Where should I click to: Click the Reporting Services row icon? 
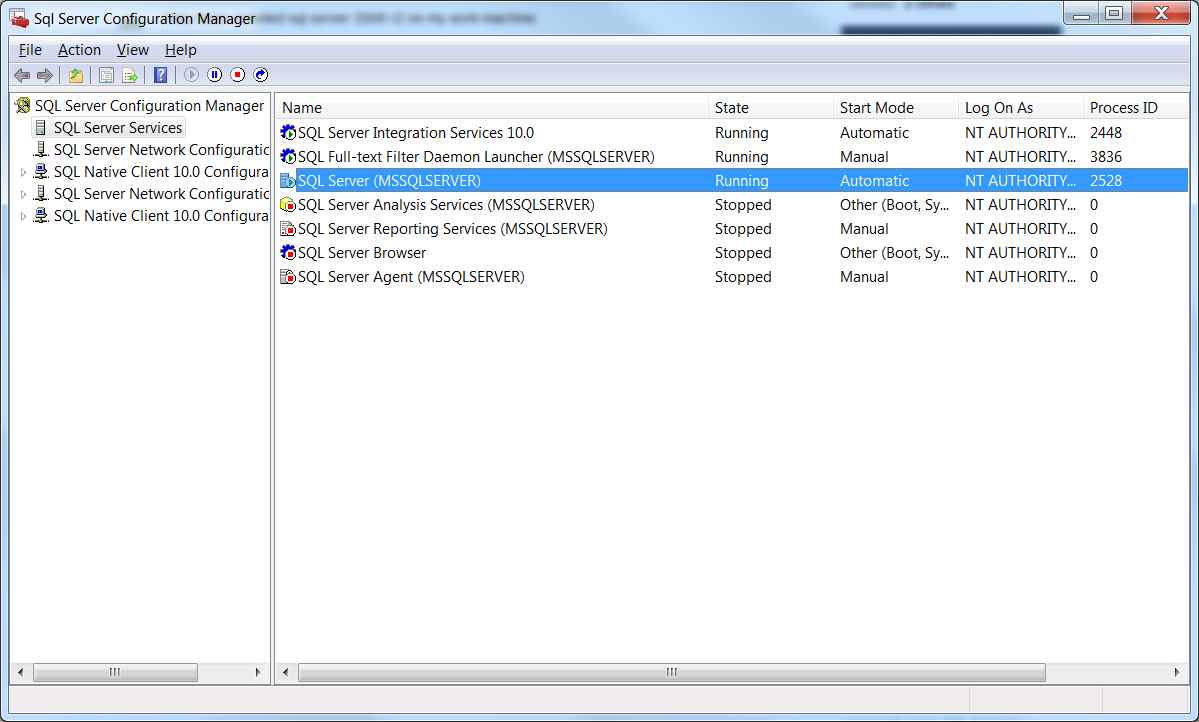tap(288, 229)
